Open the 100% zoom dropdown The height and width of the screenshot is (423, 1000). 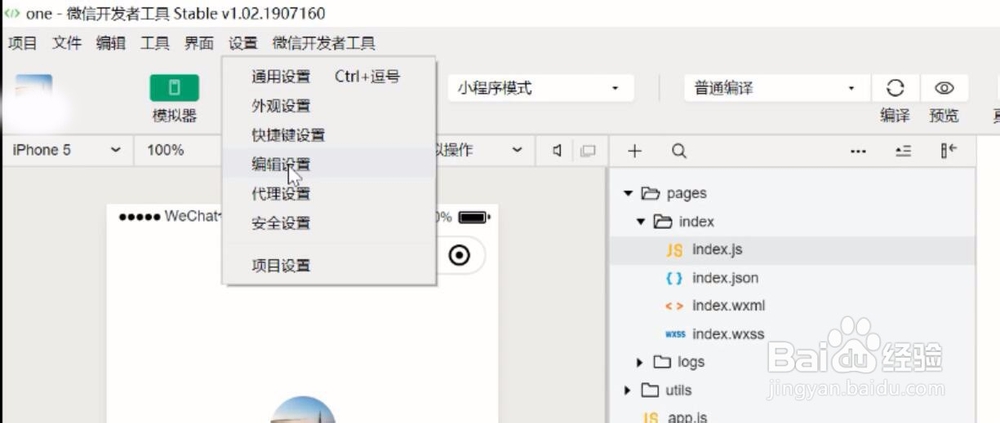(x=175, y=151)
